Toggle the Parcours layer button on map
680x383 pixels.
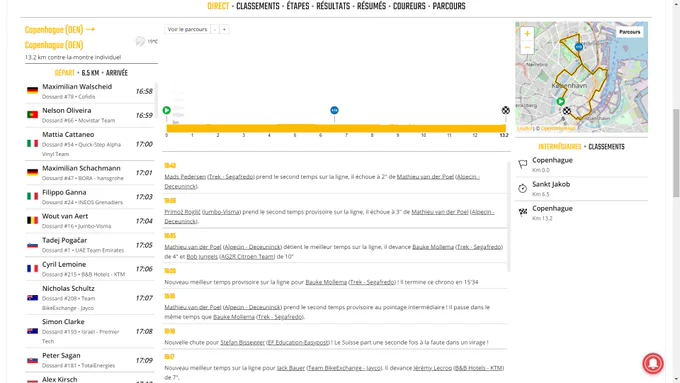point(629,32)
